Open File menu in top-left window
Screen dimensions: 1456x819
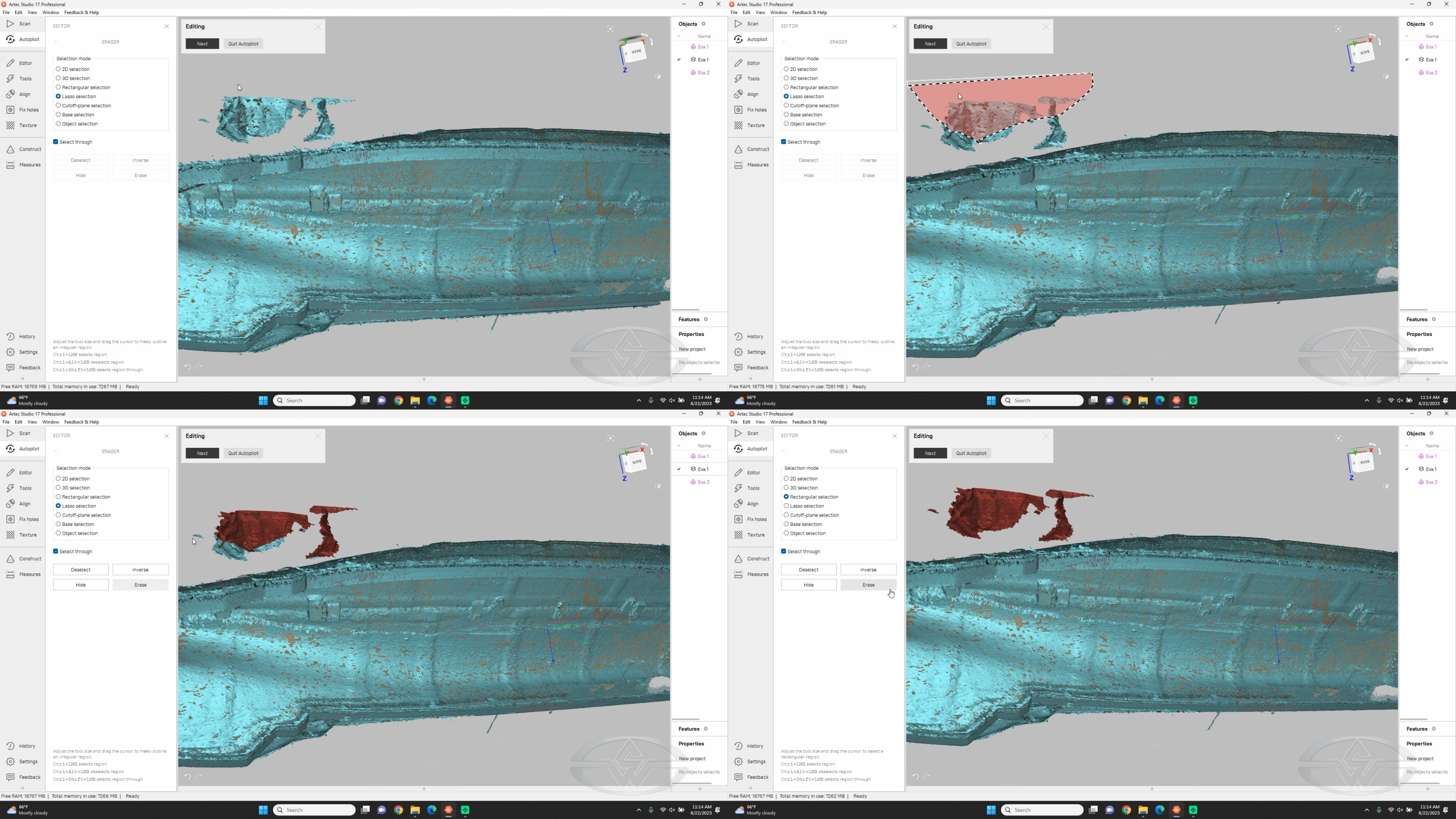(x=6, y=12)
